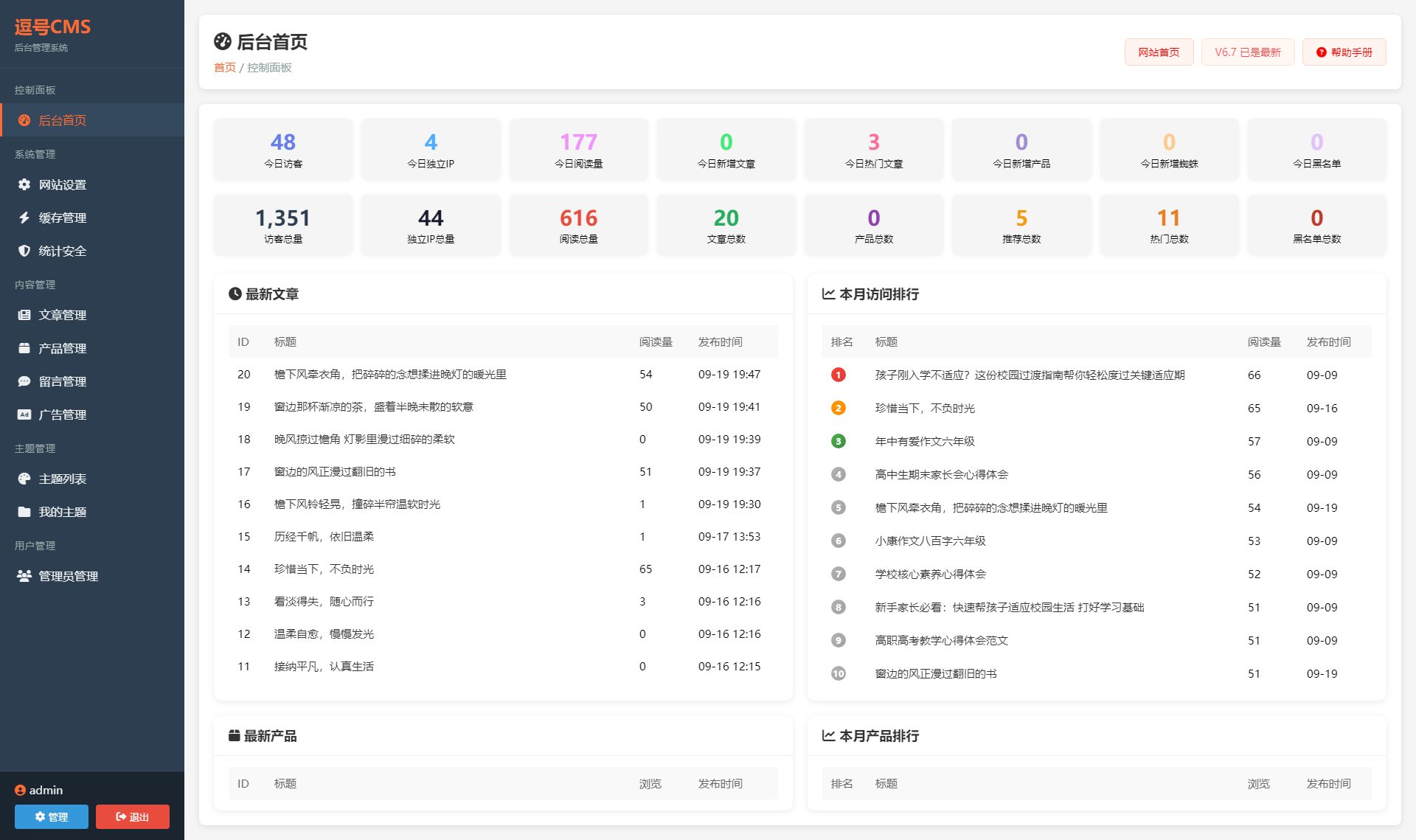
Task: Click the 主题列表 palette icon
Action: [24, 479]
